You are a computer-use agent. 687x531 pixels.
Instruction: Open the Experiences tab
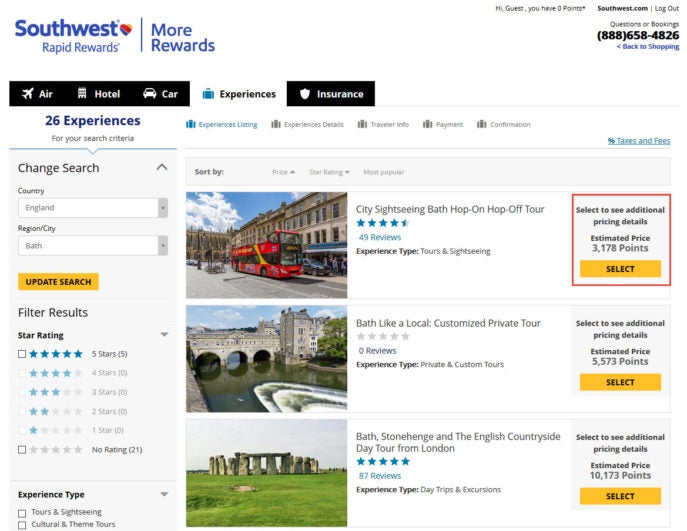tap(239, 94)
